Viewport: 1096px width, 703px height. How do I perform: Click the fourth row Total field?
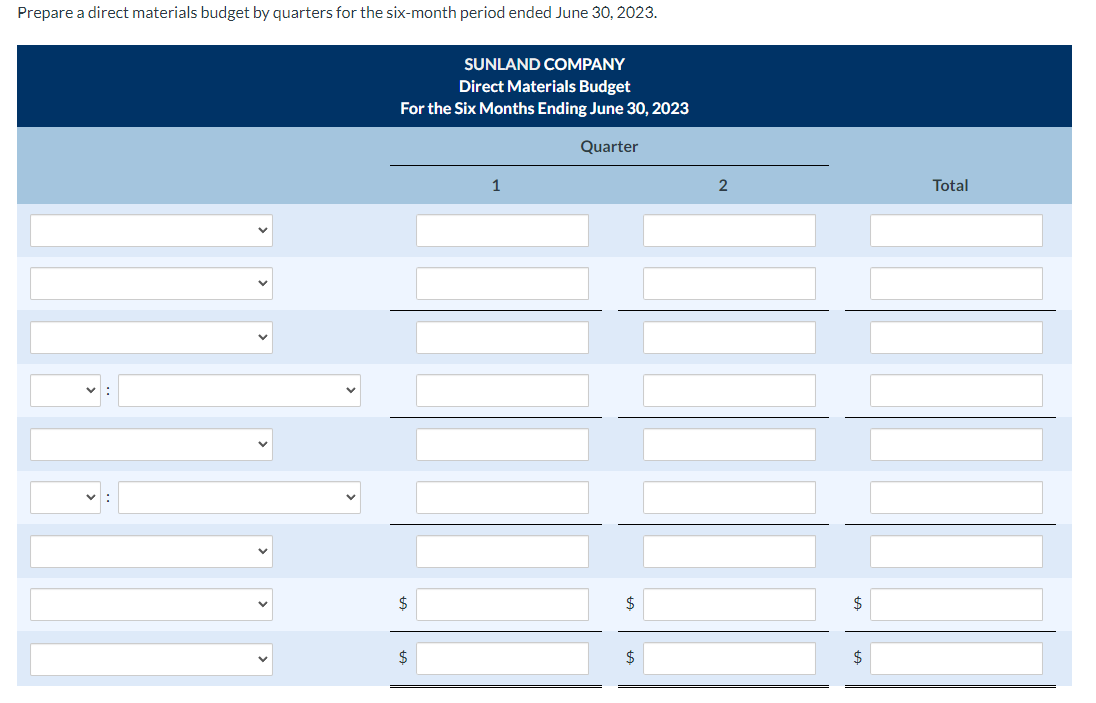pos(956,390)
